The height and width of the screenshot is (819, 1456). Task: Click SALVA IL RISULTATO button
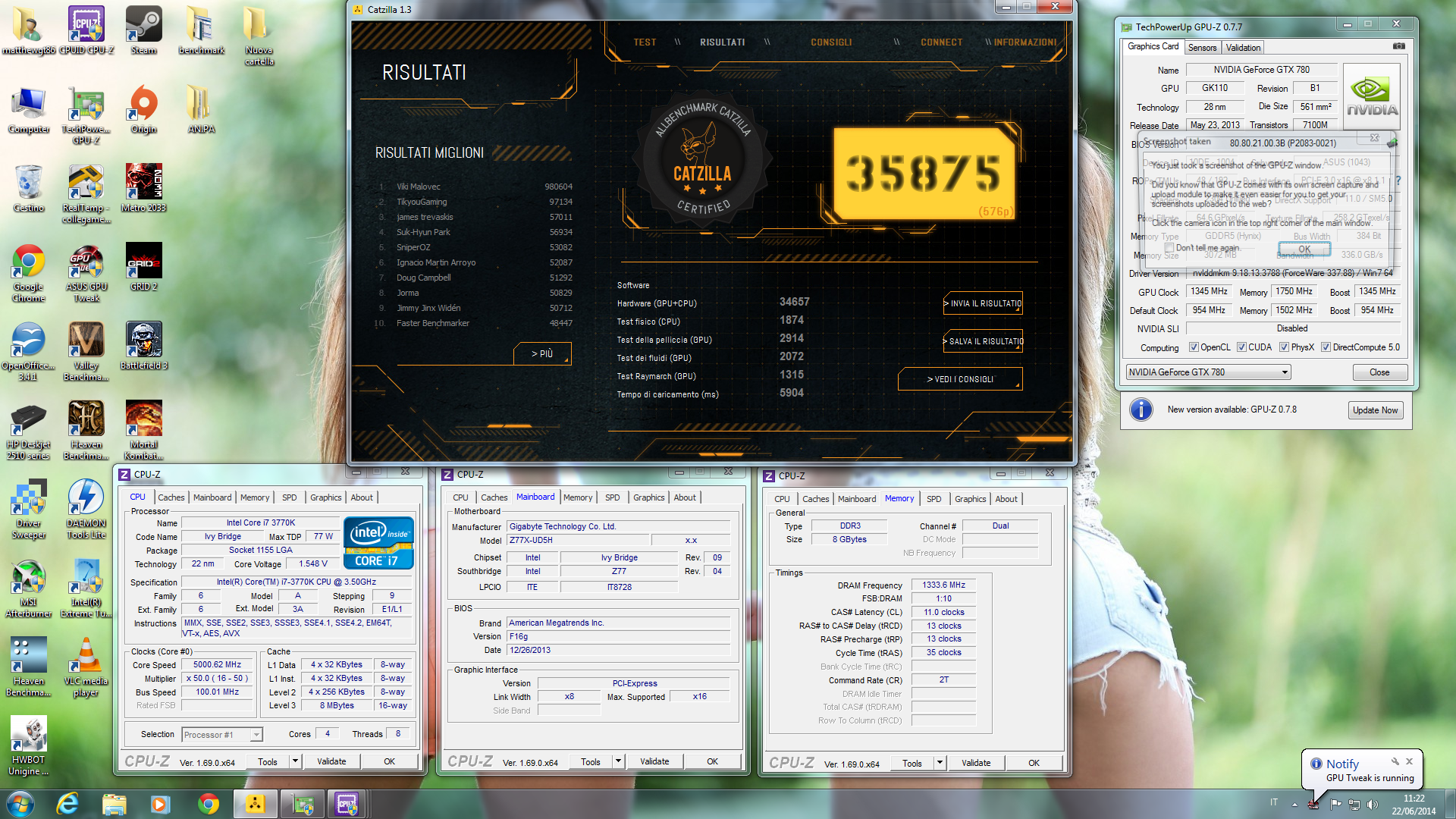pyautogui.click(x=983, y=341)
